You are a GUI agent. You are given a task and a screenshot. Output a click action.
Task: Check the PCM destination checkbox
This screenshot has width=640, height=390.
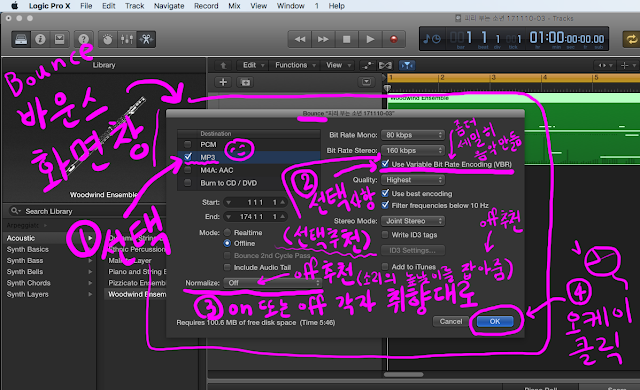click(188, 144)
